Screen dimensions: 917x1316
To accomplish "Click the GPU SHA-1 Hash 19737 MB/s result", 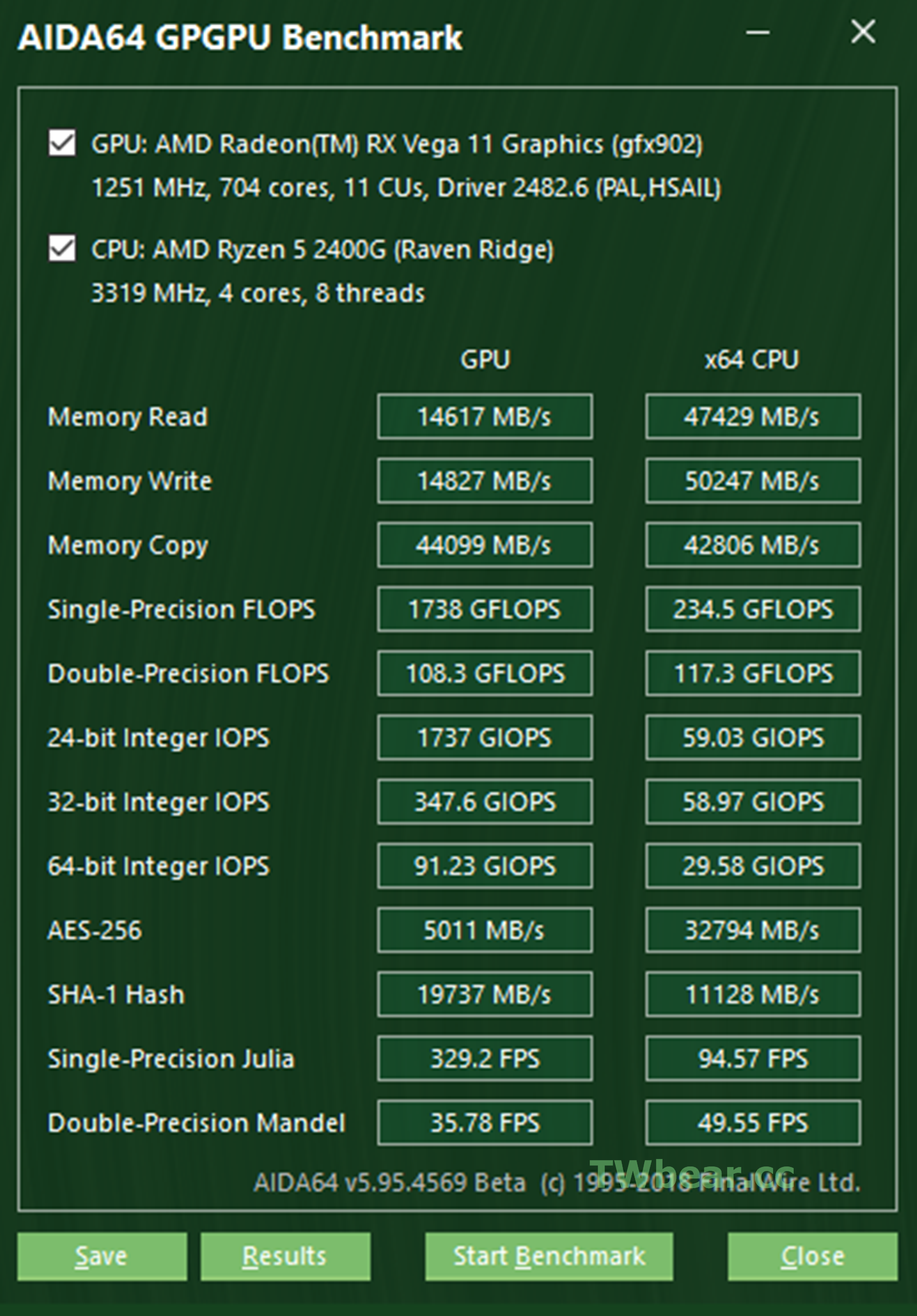I will (485, 994).
